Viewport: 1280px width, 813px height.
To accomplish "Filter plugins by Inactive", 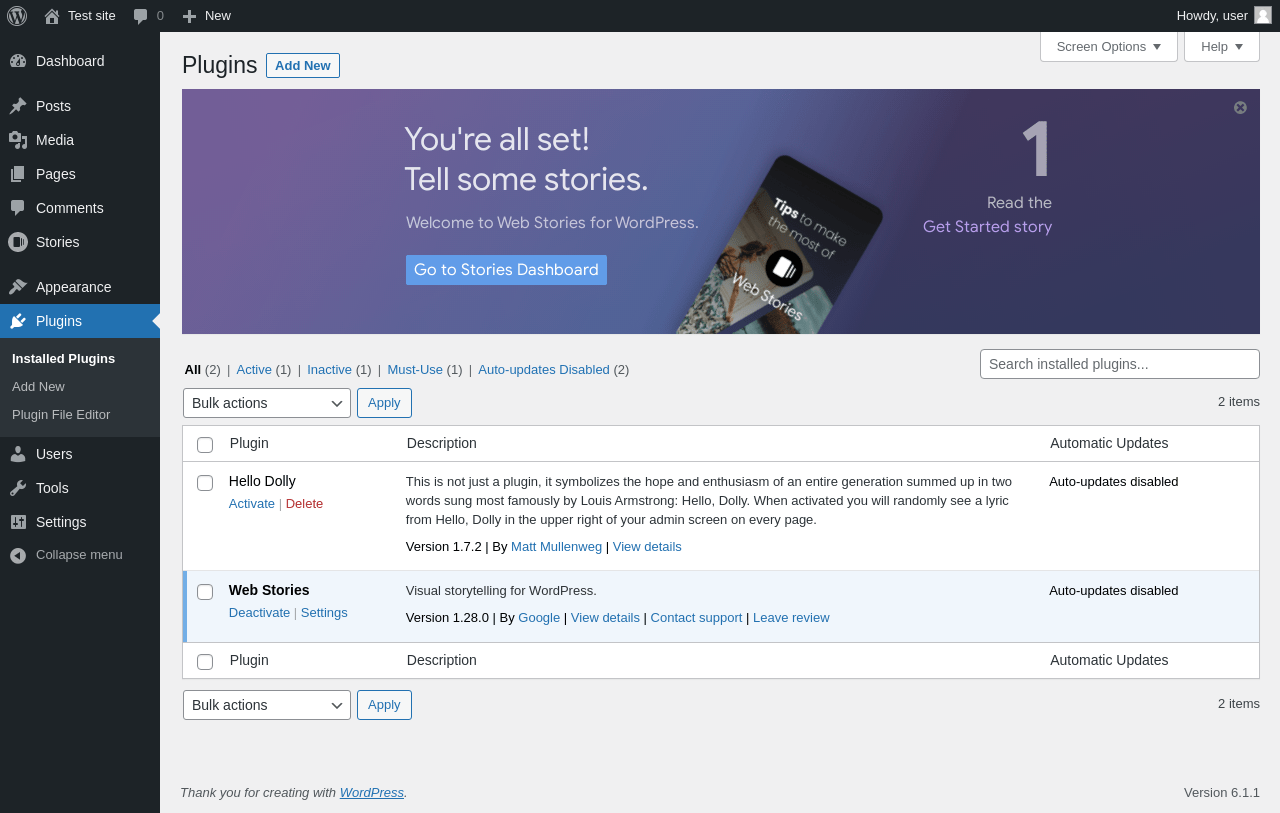I will pos(329,370).
